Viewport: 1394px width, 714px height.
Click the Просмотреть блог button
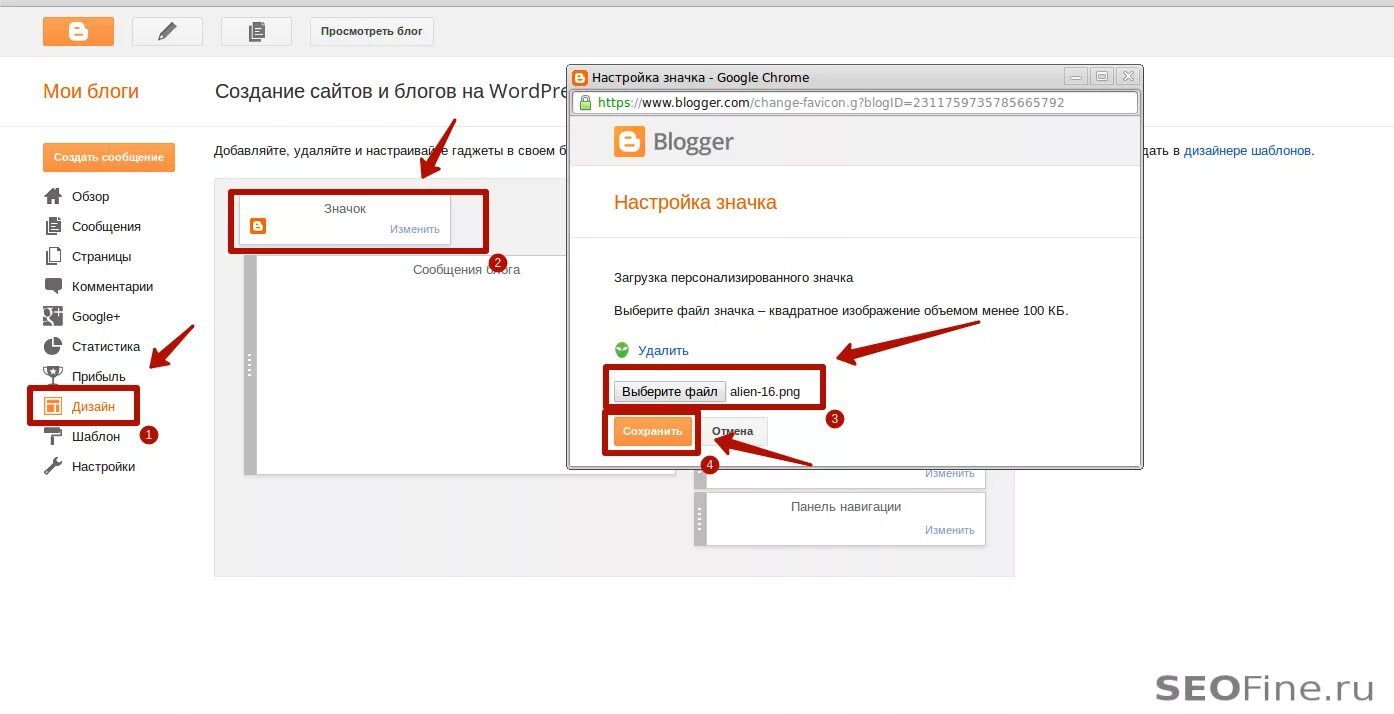(371, 31)
